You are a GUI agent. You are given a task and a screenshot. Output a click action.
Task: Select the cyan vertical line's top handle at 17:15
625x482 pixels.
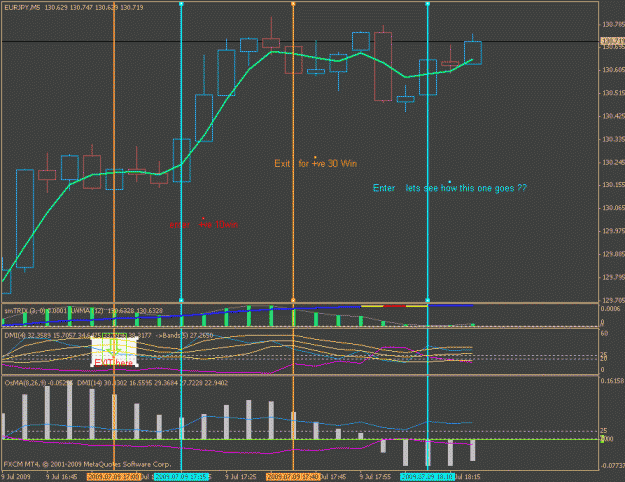coord(181,4)
